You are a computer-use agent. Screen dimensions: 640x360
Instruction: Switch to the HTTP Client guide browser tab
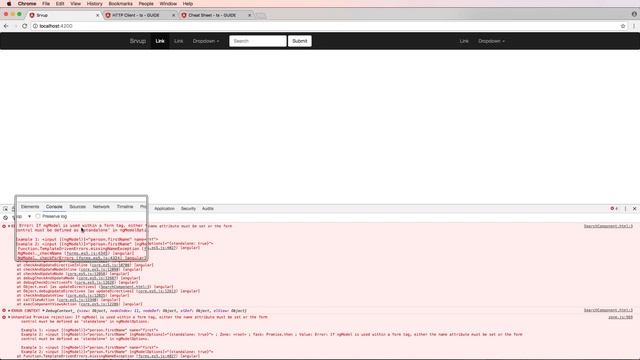tap(139, 15)
